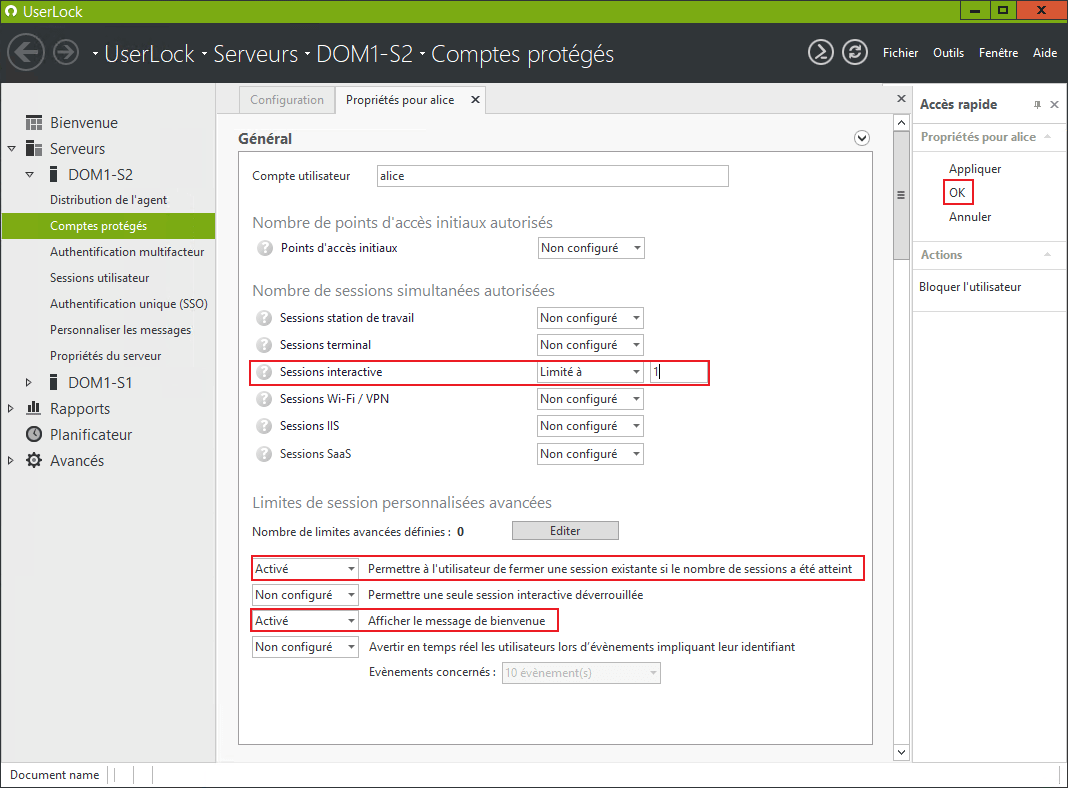The height and width of the screenshot is (788, 1068).
Task: Click Annuler in quick access
Action: click(x=970, y=217)
